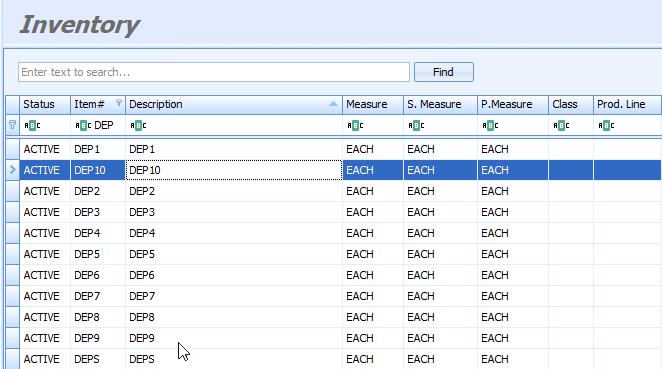The height and width of the screenshot is (369, 662).
Task: Select the DEP2 item number cell
Action: click(x=98, y=191)
